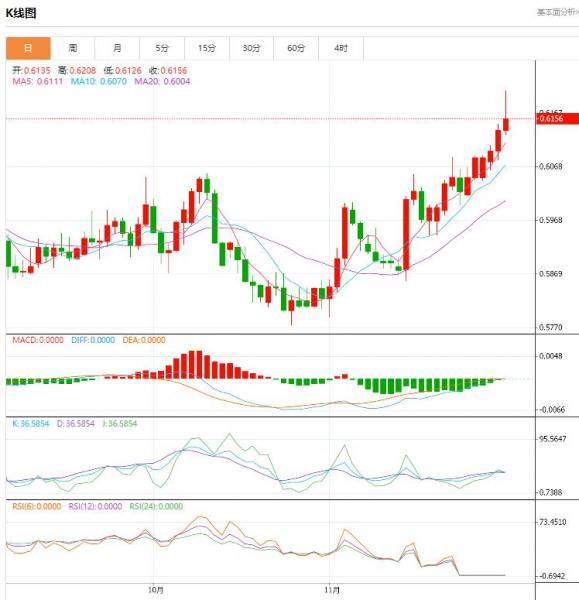This screenshot has width=579, height=600.
Task: Switch to the 周 weekly tab
Action: (x=73, y=48)
